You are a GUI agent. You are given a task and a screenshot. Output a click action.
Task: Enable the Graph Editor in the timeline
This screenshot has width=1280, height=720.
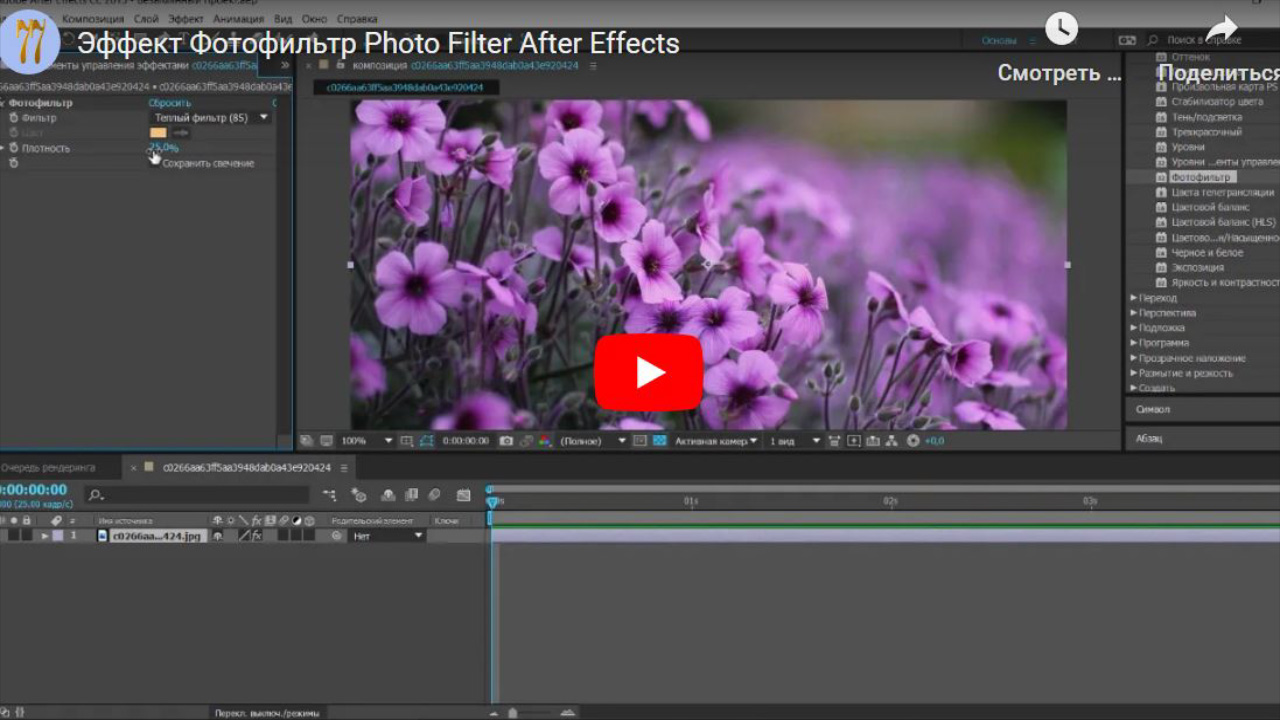(464, 495)
